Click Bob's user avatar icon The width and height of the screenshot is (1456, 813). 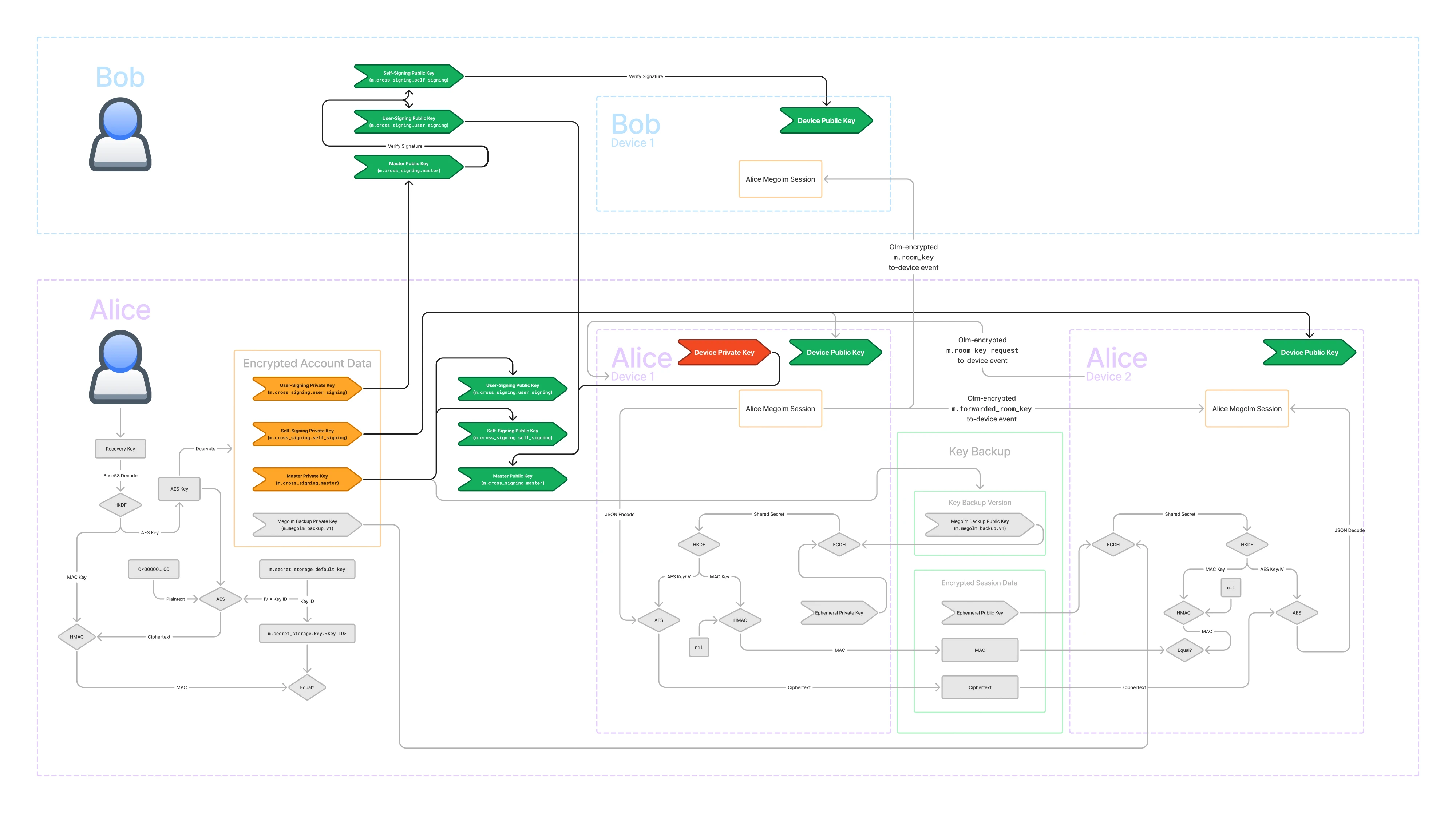coord(120,134)
